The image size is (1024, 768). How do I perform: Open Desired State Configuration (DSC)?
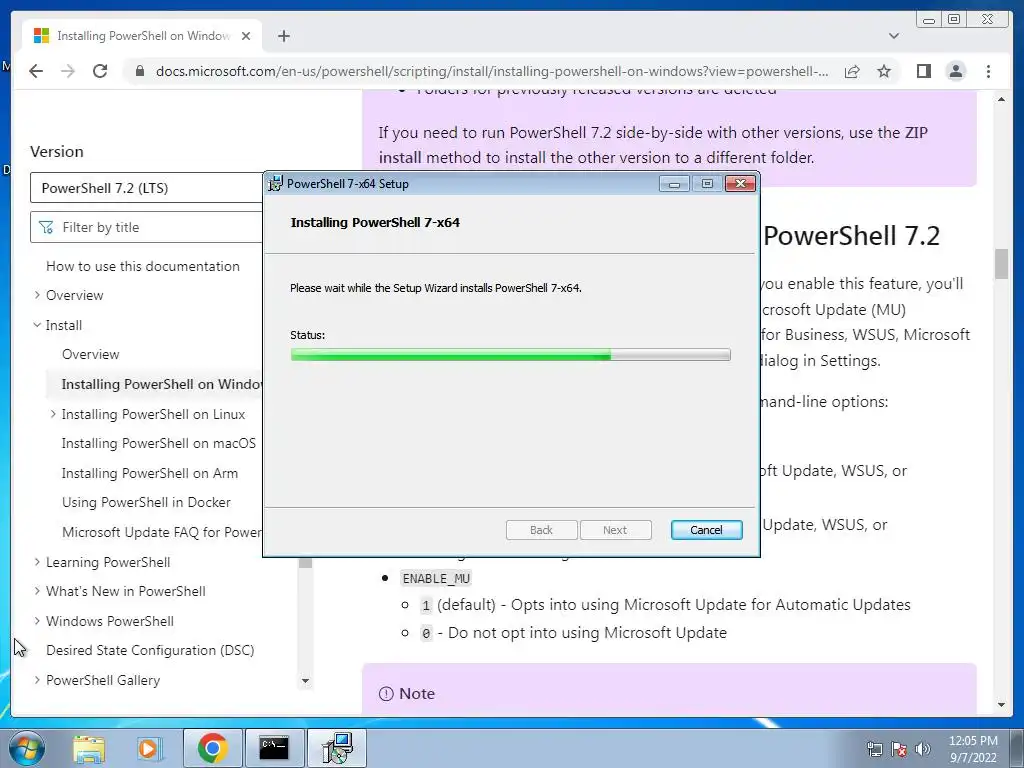point(150,650)
